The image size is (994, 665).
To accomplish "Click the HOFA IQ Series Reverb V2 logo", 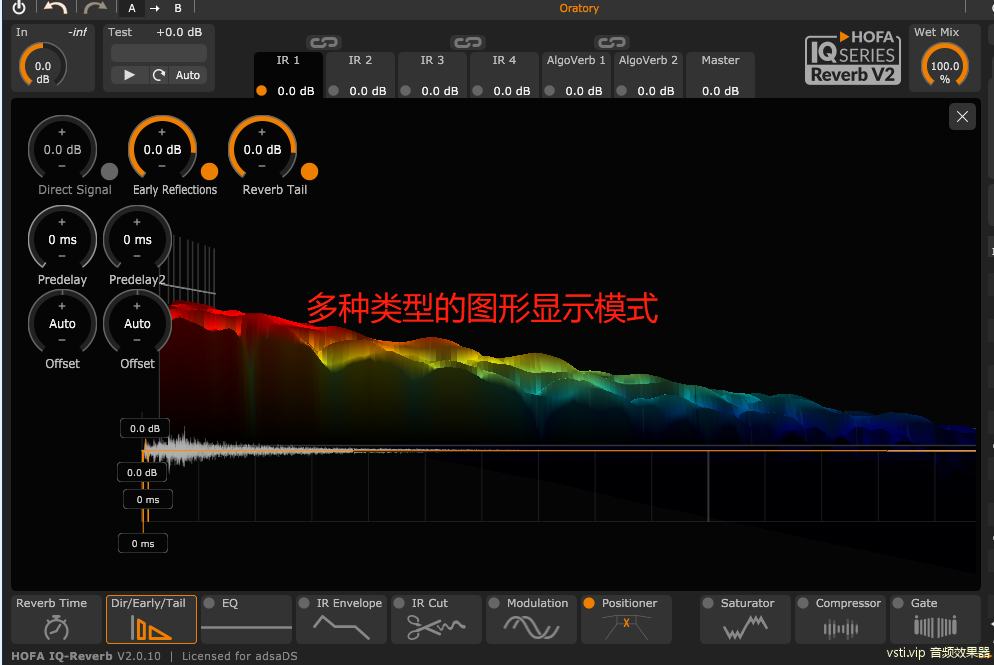I will (x=853, y=57).
